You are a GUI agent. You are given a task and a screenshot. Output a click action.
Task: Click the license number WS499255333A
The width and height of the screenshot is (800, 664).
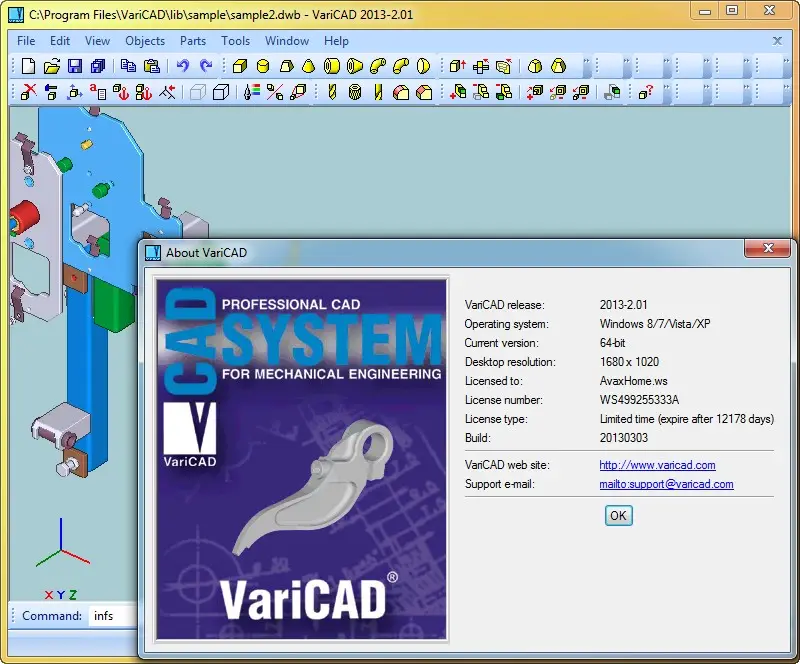[639, 400]
